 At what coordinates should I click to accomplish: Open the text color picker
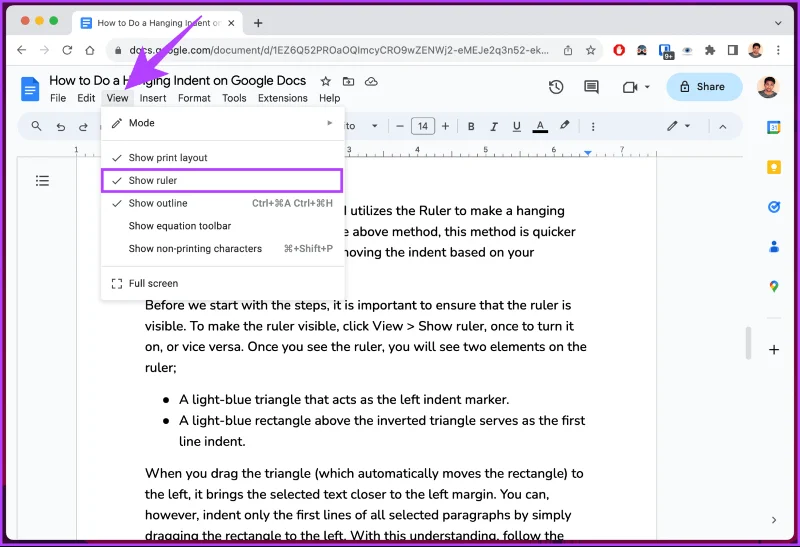(540, 126)
